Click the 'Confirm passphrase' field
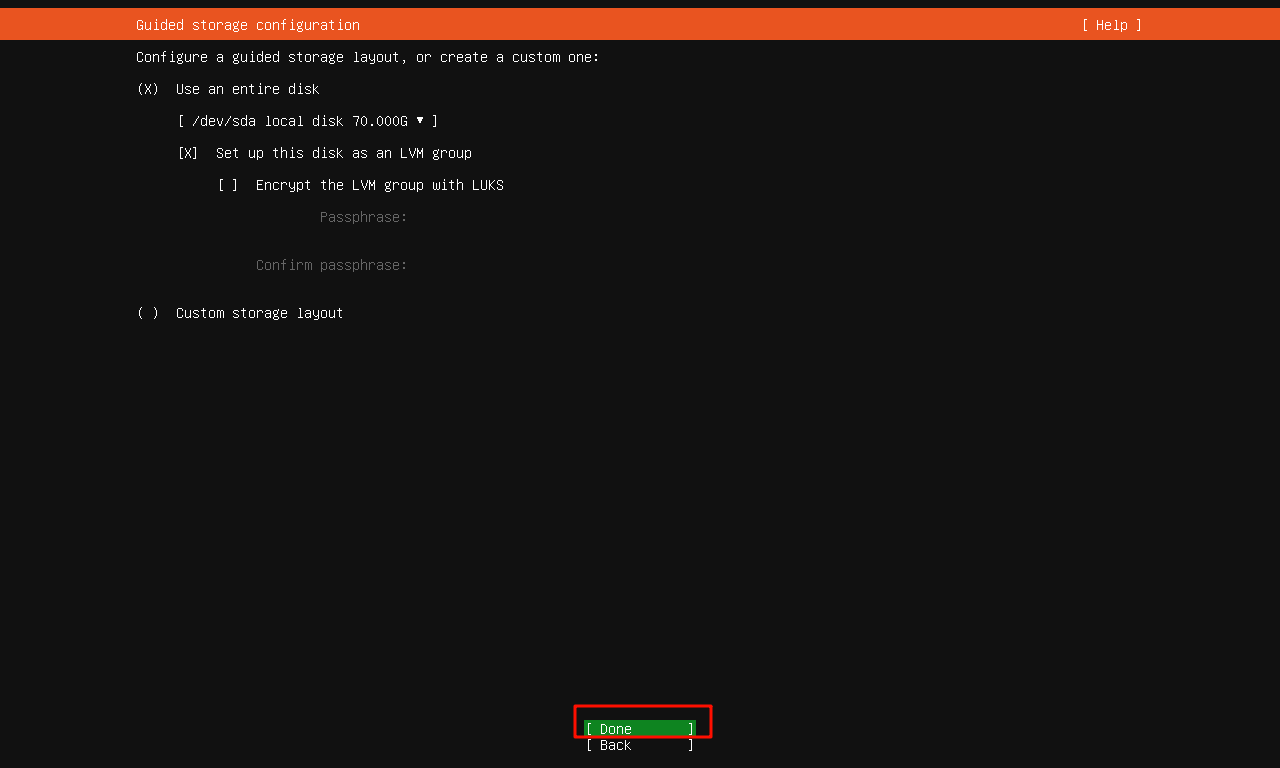This screenshot has height=768, width=1280. (x=500, y=265)
